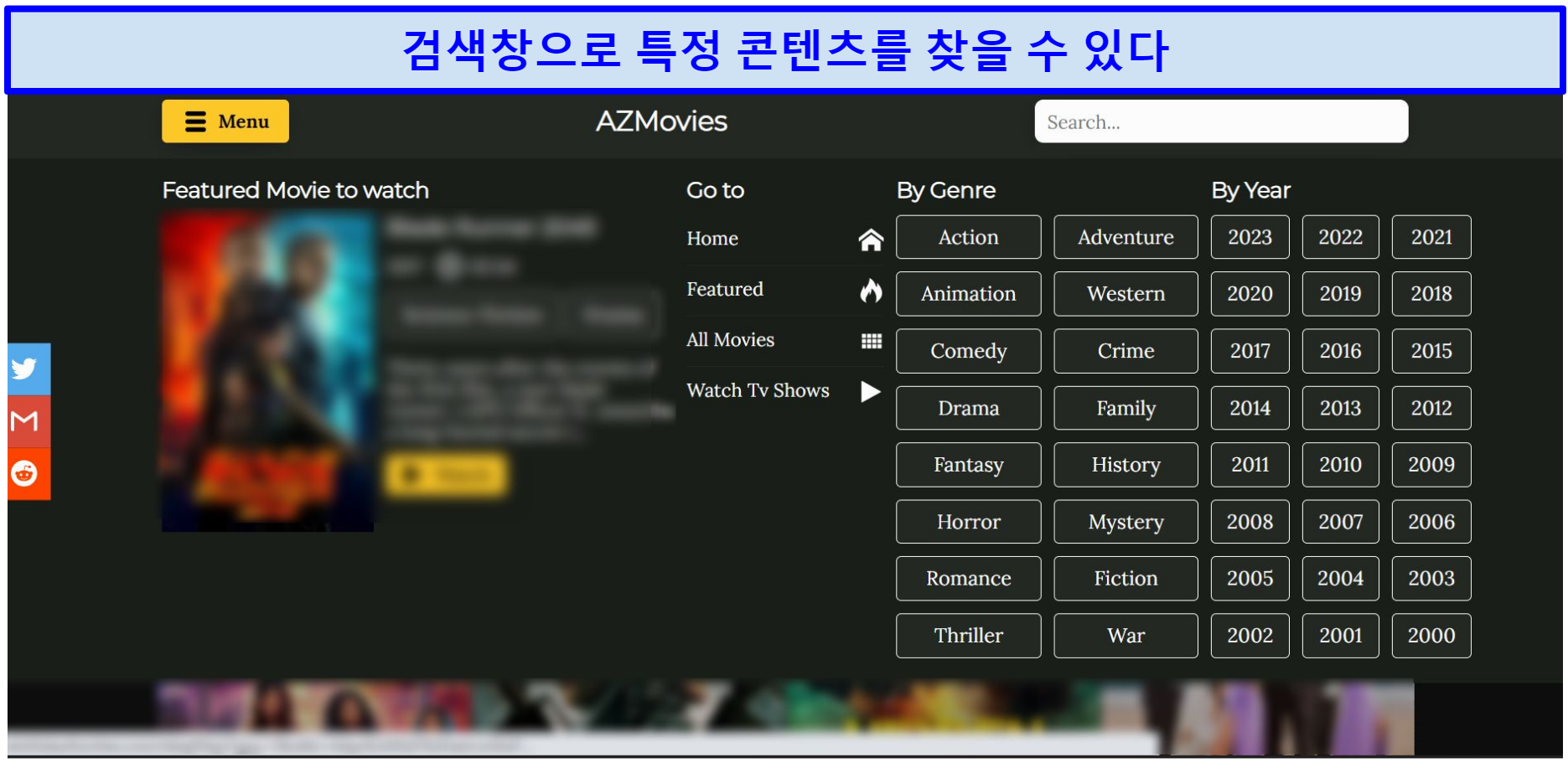The height and width of the screenshot is (763, 1568).
Task: Go to the Featured menu link
Action: click(725, 290)
